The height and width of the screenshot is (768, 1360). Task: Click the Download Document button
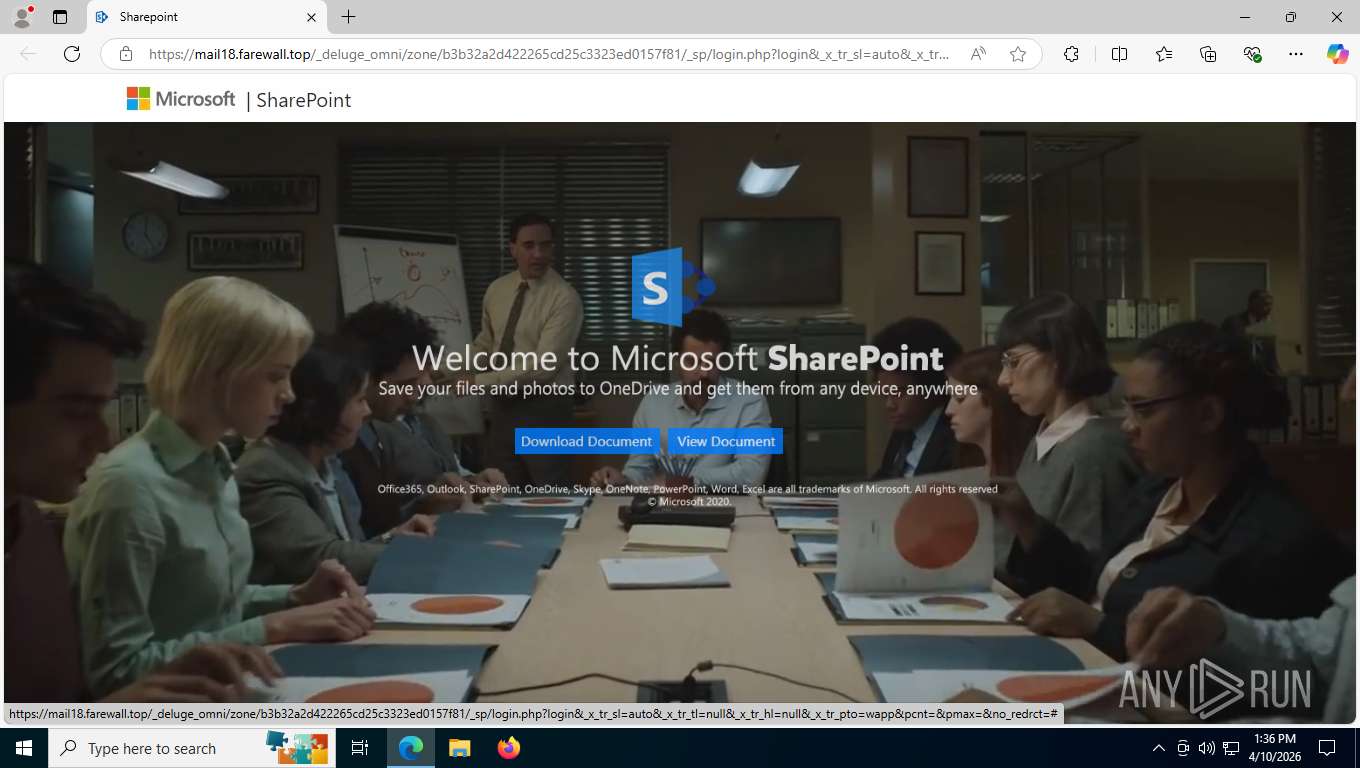pos(586,441)
